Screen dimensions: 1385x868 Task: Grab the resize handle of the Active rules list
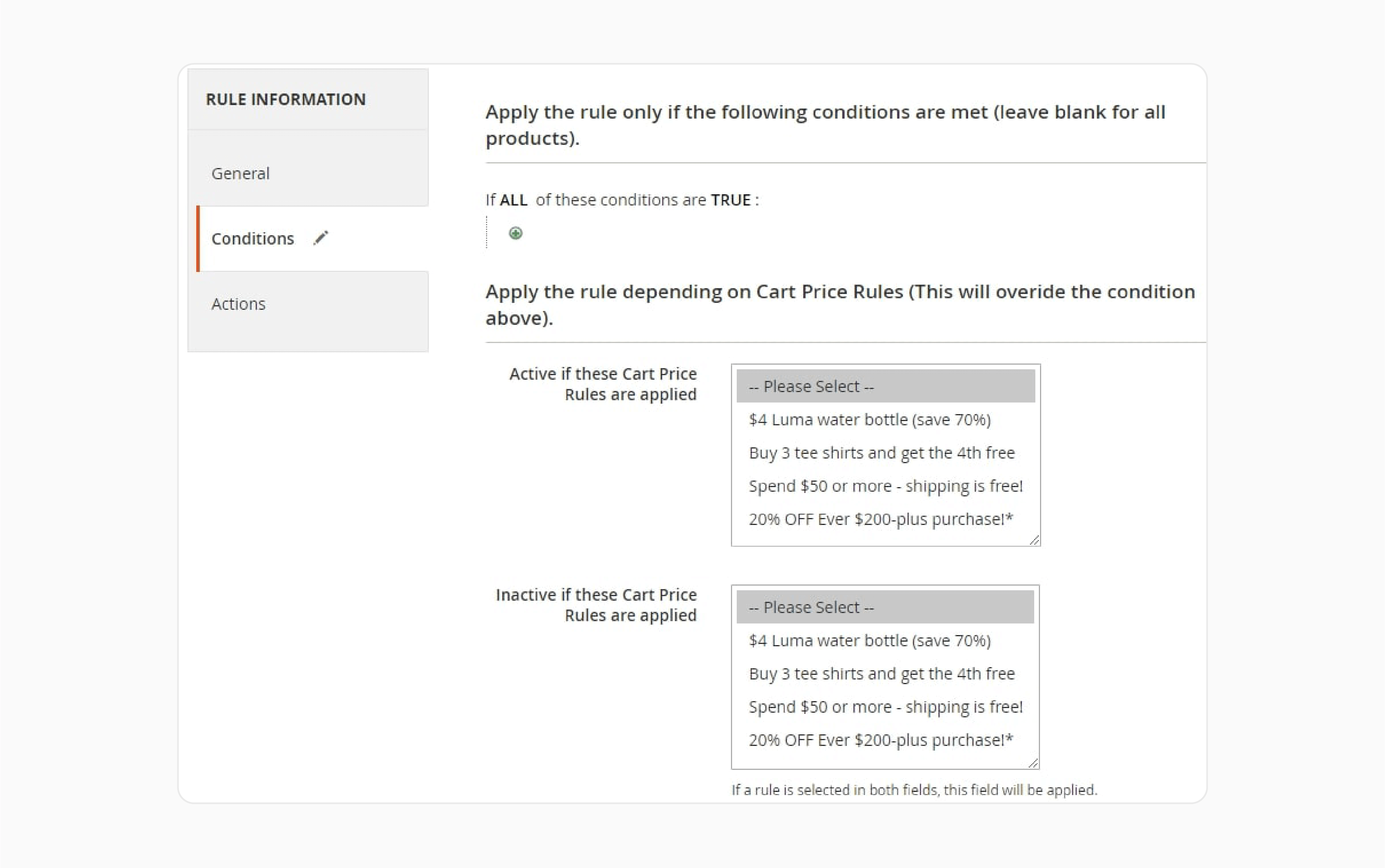(1034, 540)
